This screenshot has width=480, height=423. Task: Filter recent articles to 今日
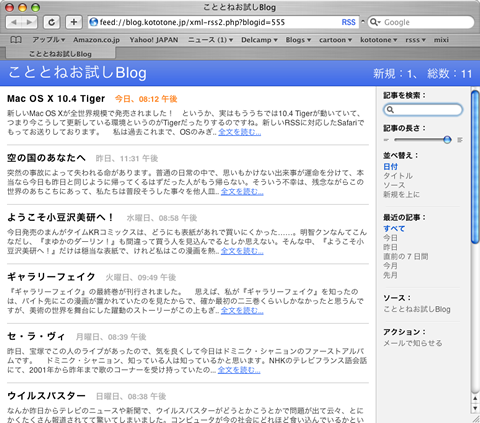[x=390, y=238]
